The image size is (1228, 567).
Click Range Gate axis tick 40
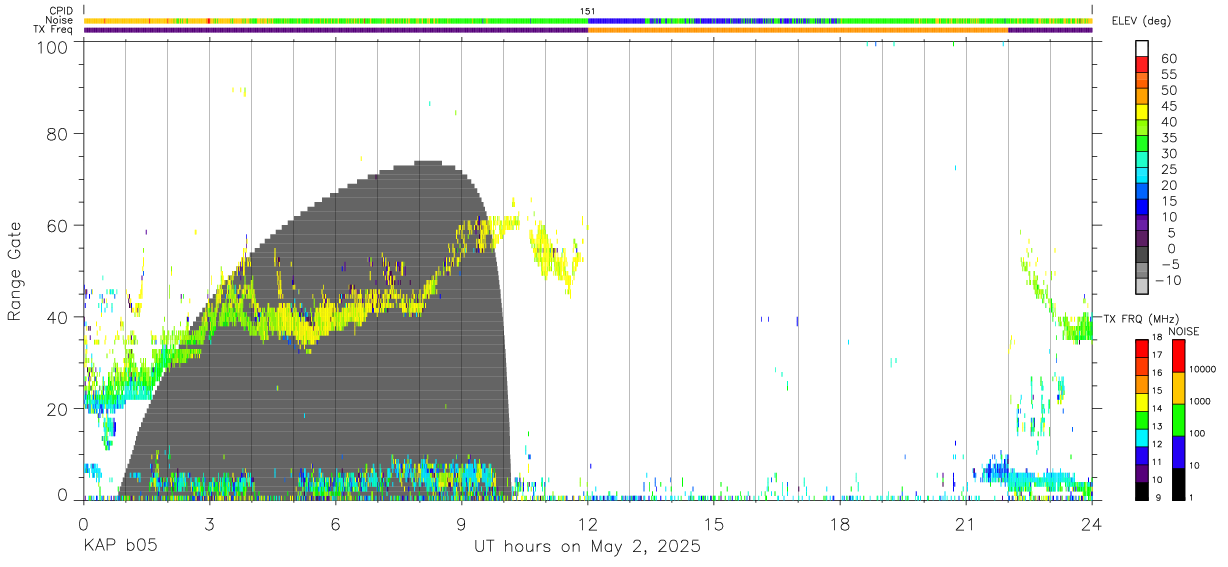point(60,317)
